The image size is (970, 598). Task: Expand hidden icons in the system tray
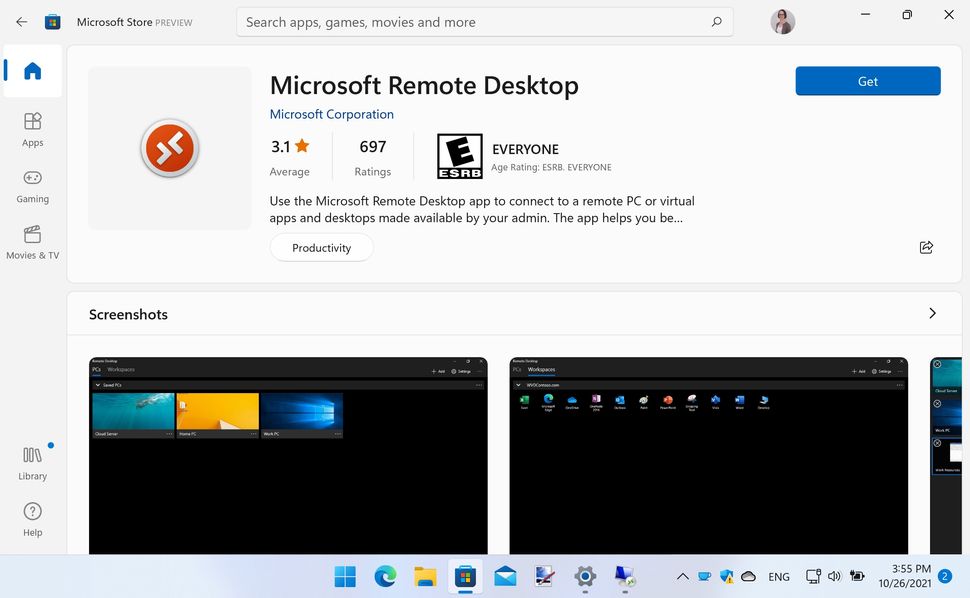pos(682,576)
